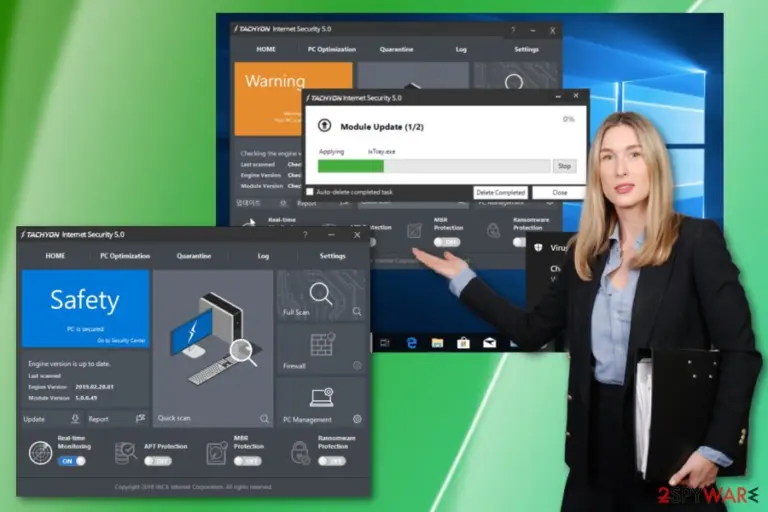This screenshot has height=512, width=768.
Task: Open Microsoft Store from the taskbar
Action: (463, 342)
